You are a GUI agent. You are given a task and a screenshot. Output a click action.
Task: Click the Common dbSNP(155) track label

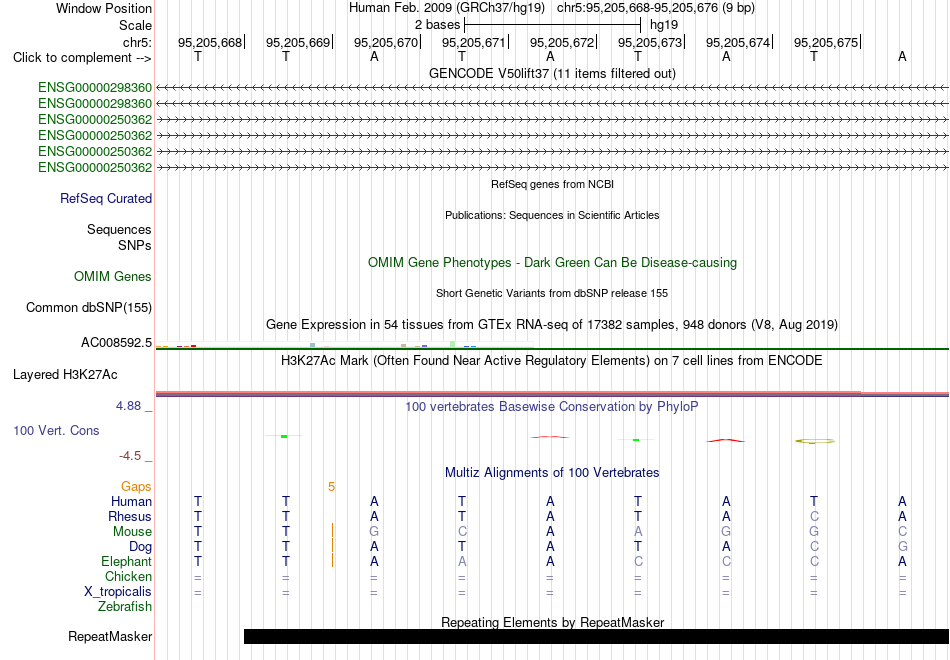click(x=89, y=307)
